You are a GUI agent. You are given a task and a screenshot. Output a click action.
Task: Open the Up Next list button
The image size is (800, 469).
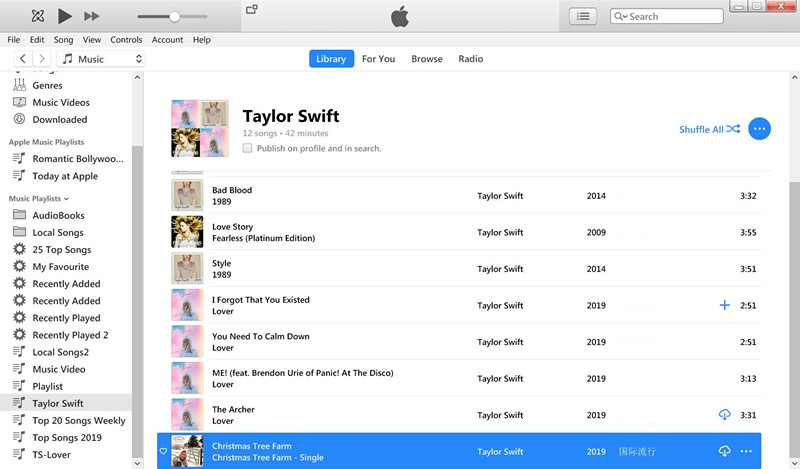(x=583, y=16)
